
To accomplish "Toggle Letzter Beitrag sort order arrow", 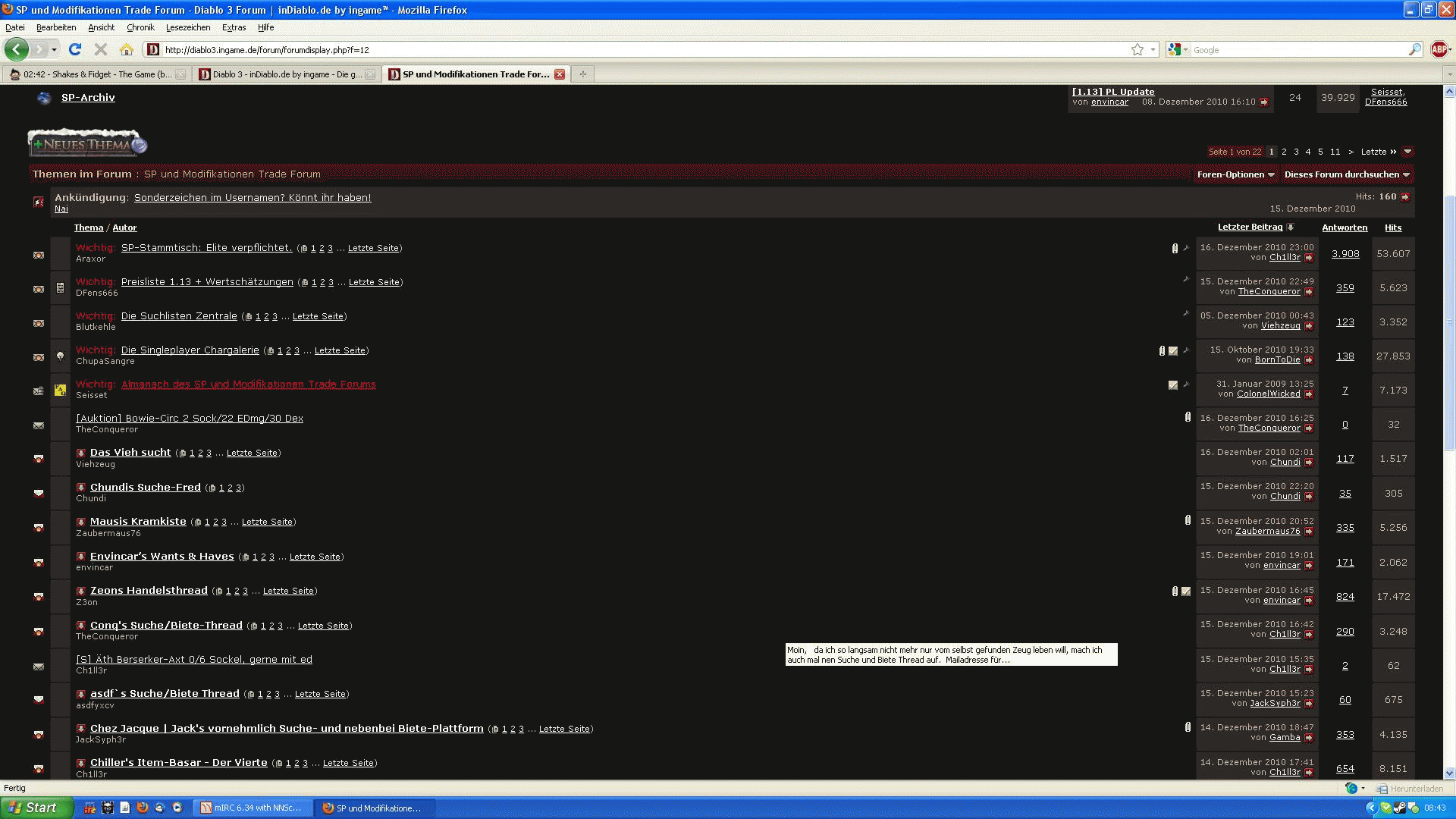I will [1291, 227].
